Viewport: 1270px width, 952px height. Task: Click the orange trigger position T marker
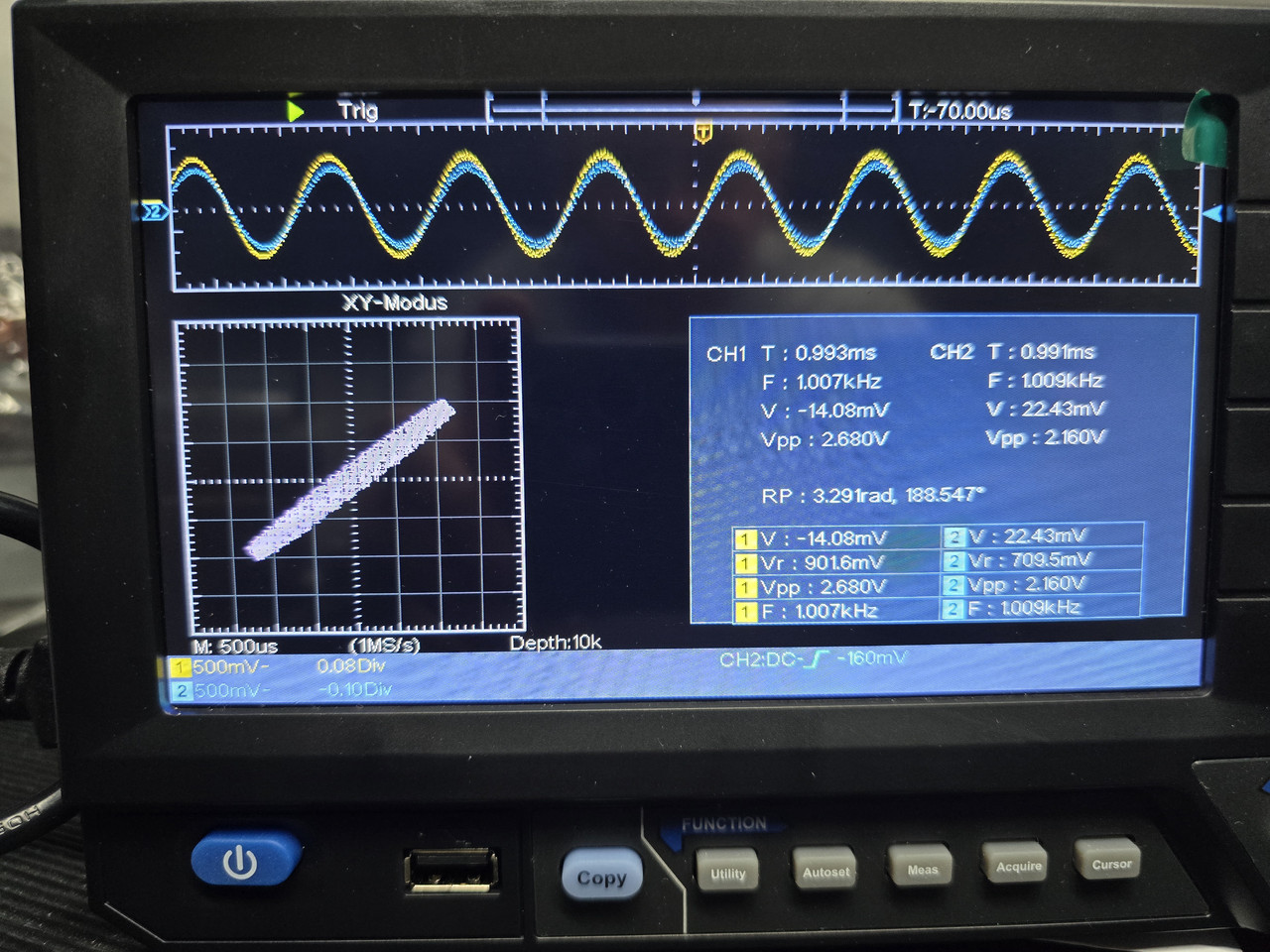(x=702, y=131)
